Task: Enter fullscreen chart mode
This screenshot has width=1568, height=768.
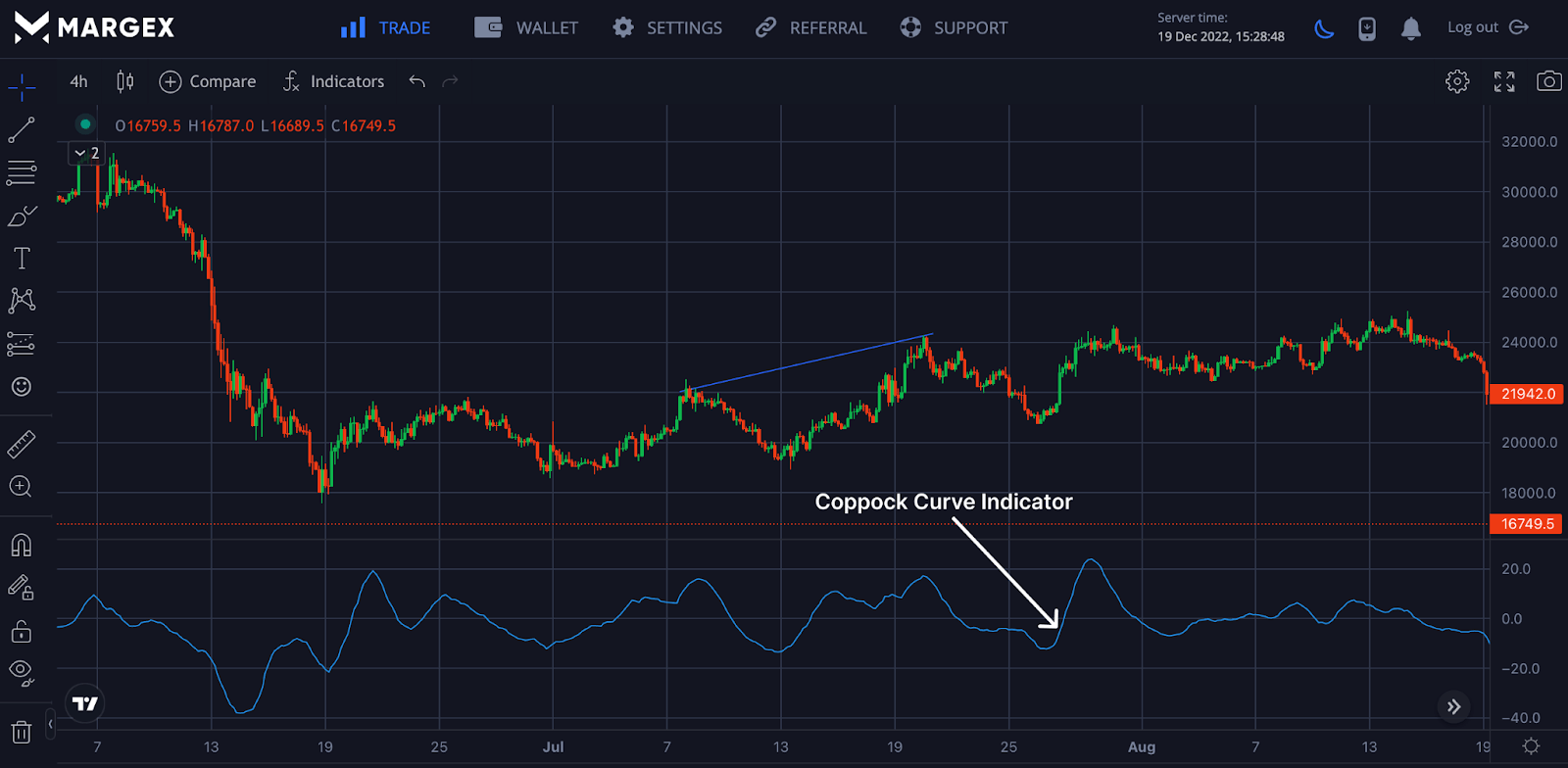Action: pos(1504,81)
